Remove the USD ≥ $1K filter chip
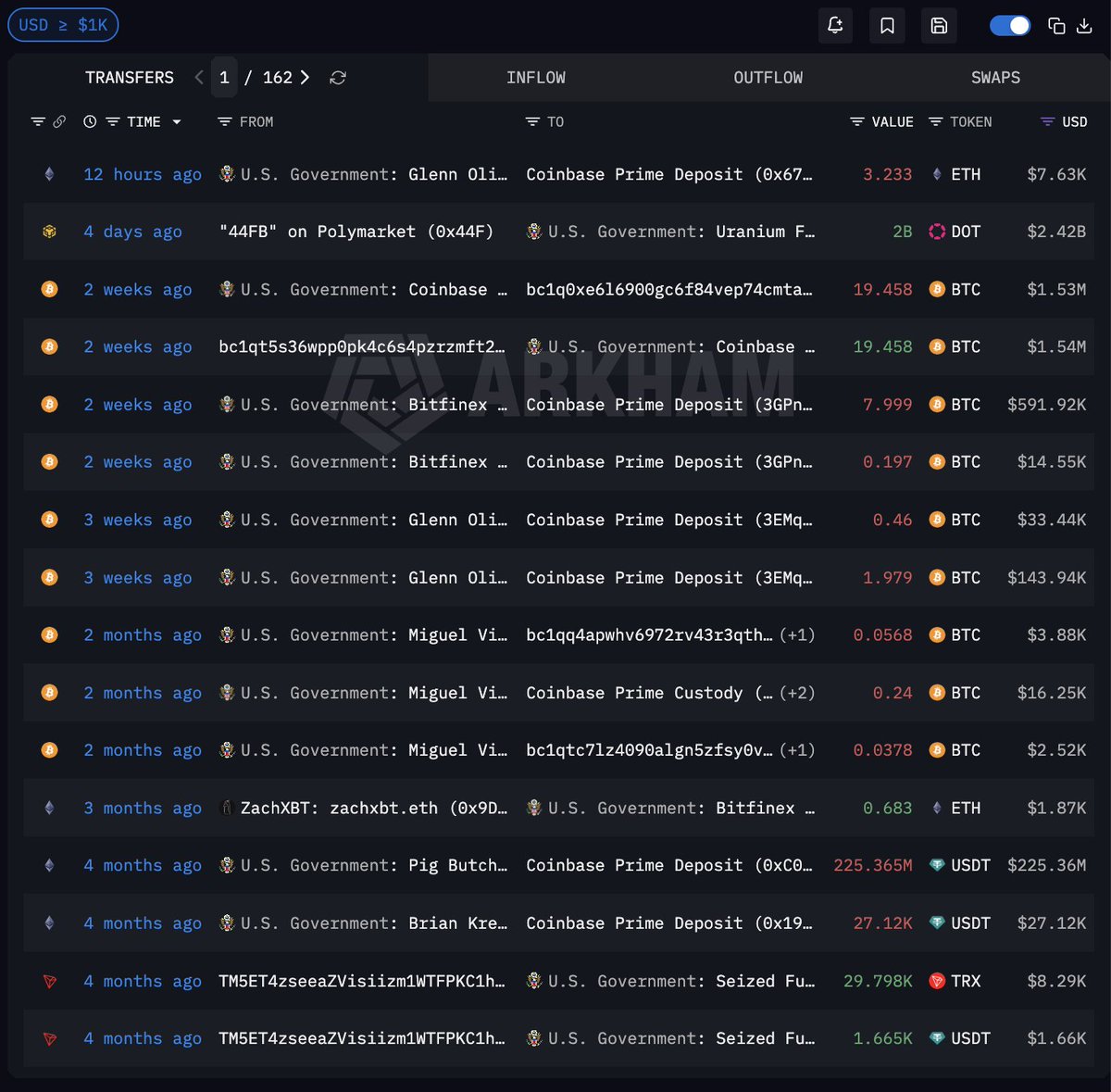 coord(63,25)
